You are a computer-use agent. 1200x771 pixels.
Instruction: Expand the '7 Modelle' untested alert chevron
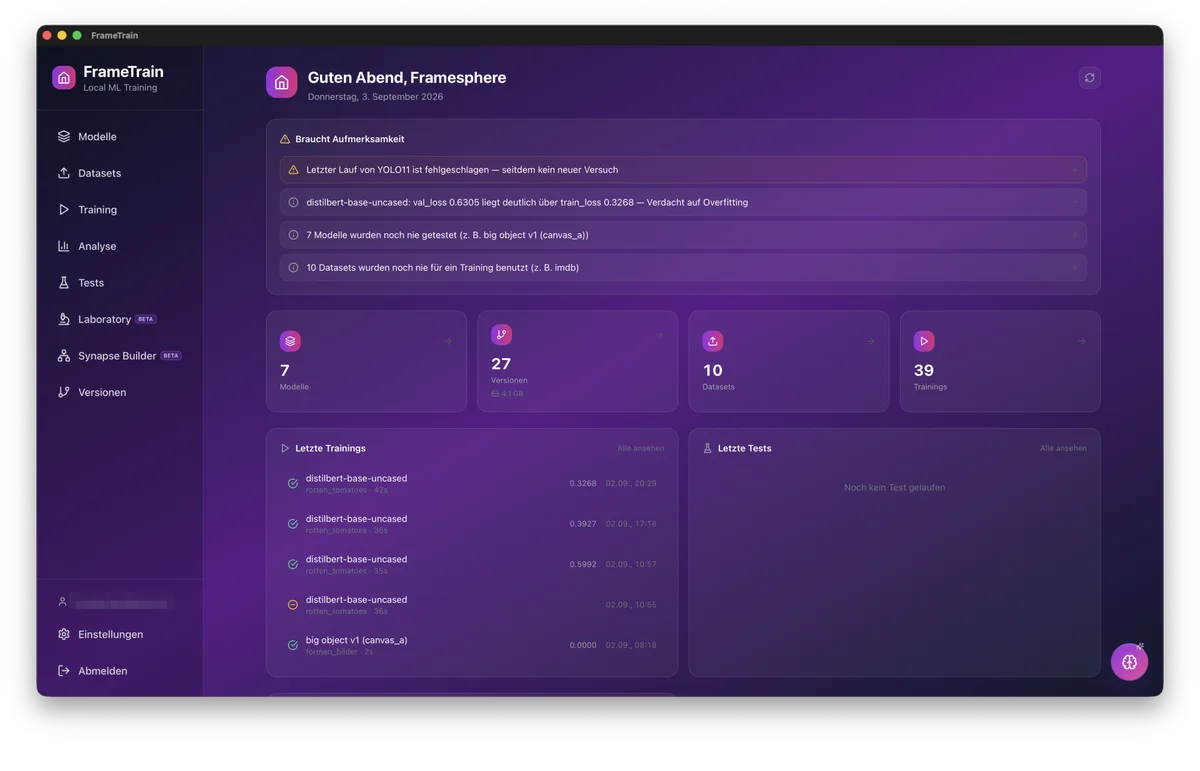(1075, 235)
